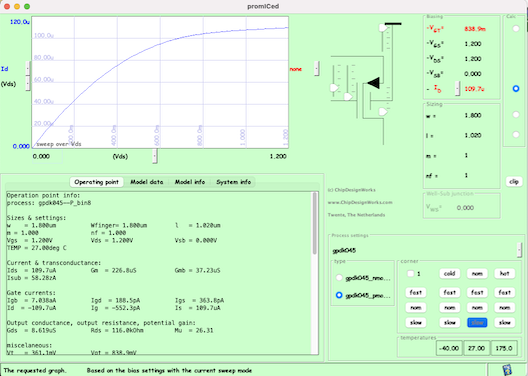Select the Calc radio button beside l
This screenshot has height=376, width=528.
(516, 135)
